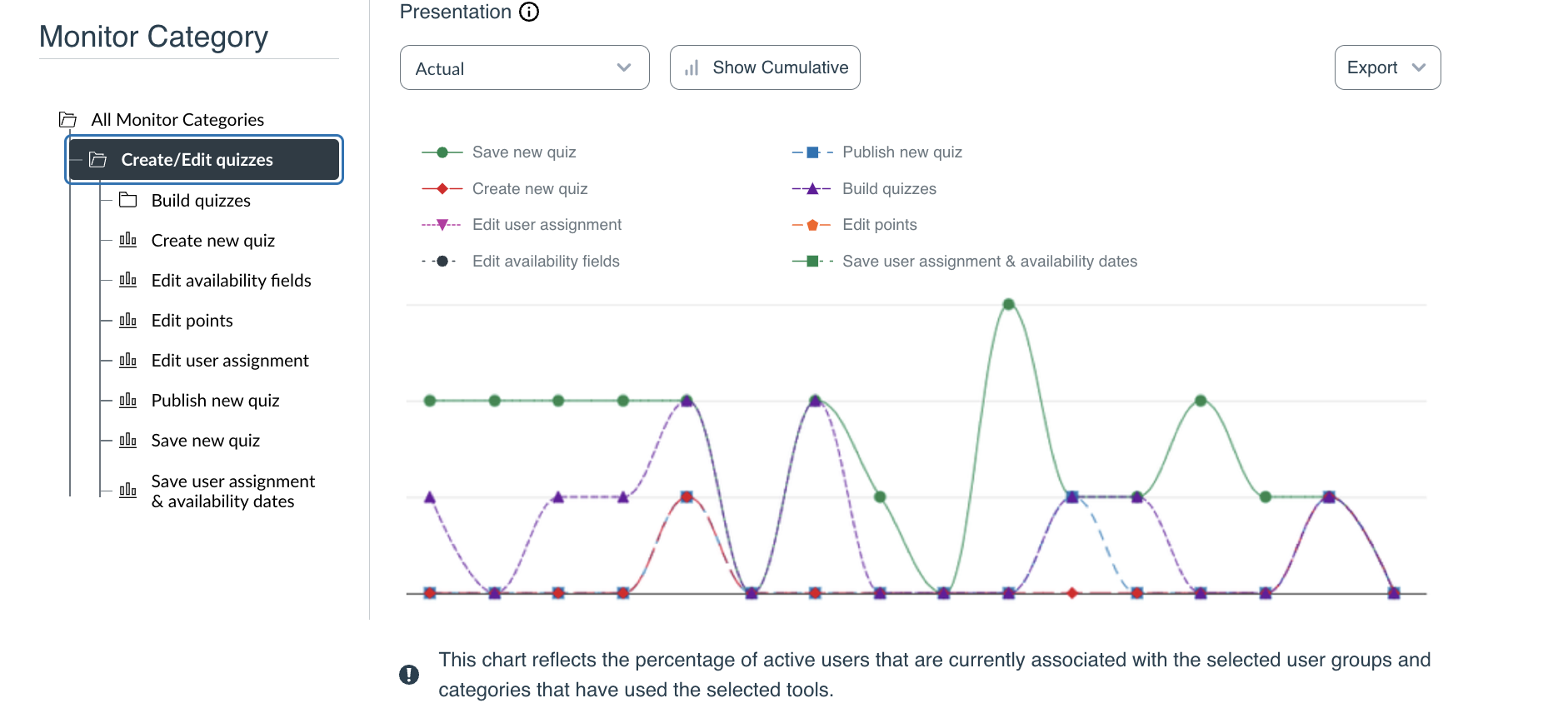Select Edit user assignment tree item

[x=230, y=361]
